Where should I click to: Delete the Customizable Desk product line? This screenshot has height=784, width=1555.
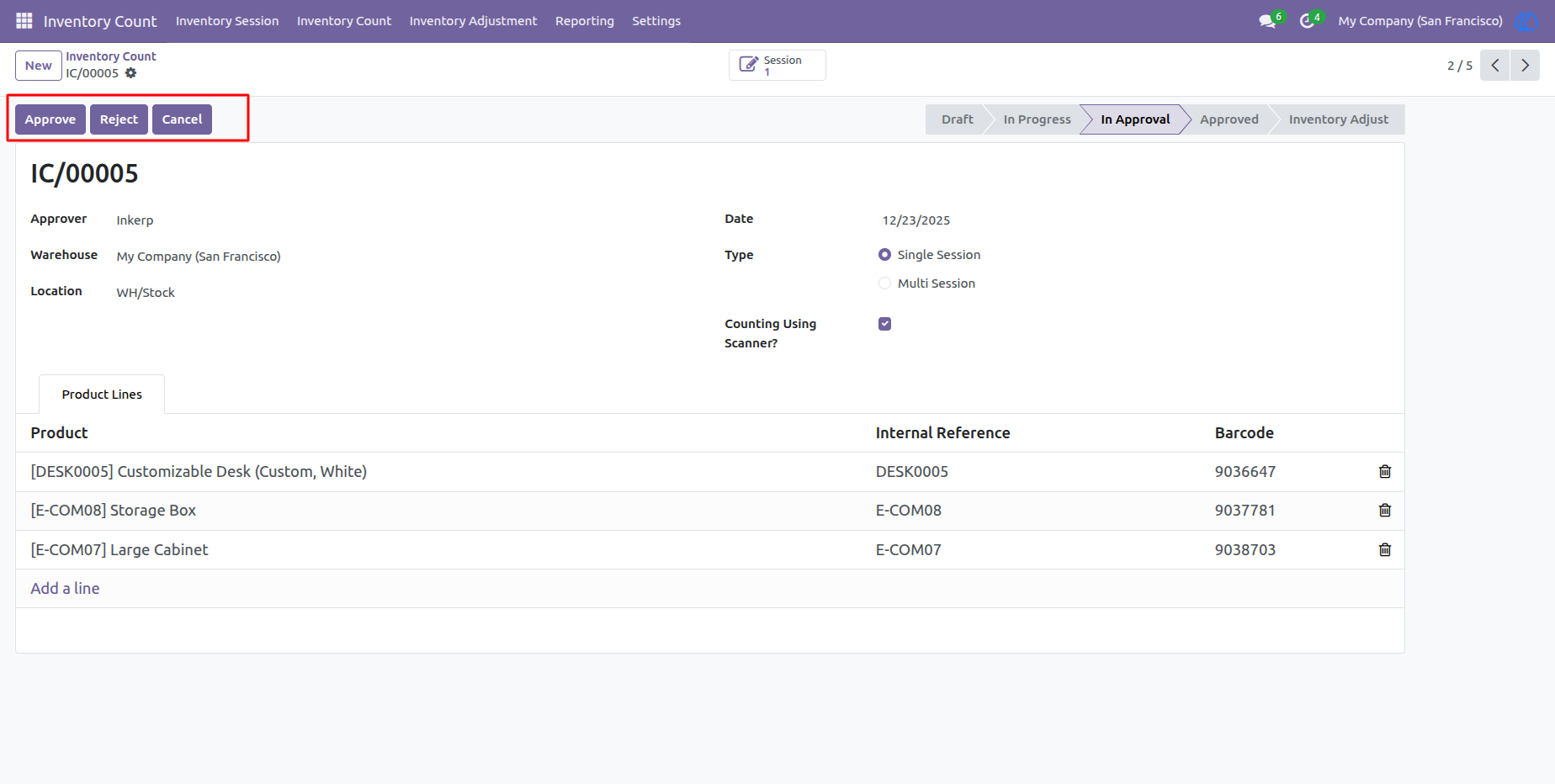point(1385,472)
